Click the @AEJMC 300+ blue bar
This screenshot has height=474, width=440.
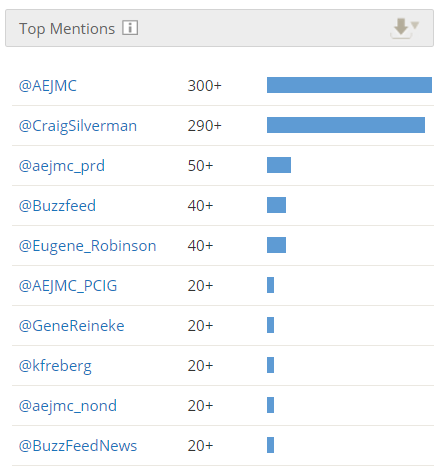tap(349, 85)
